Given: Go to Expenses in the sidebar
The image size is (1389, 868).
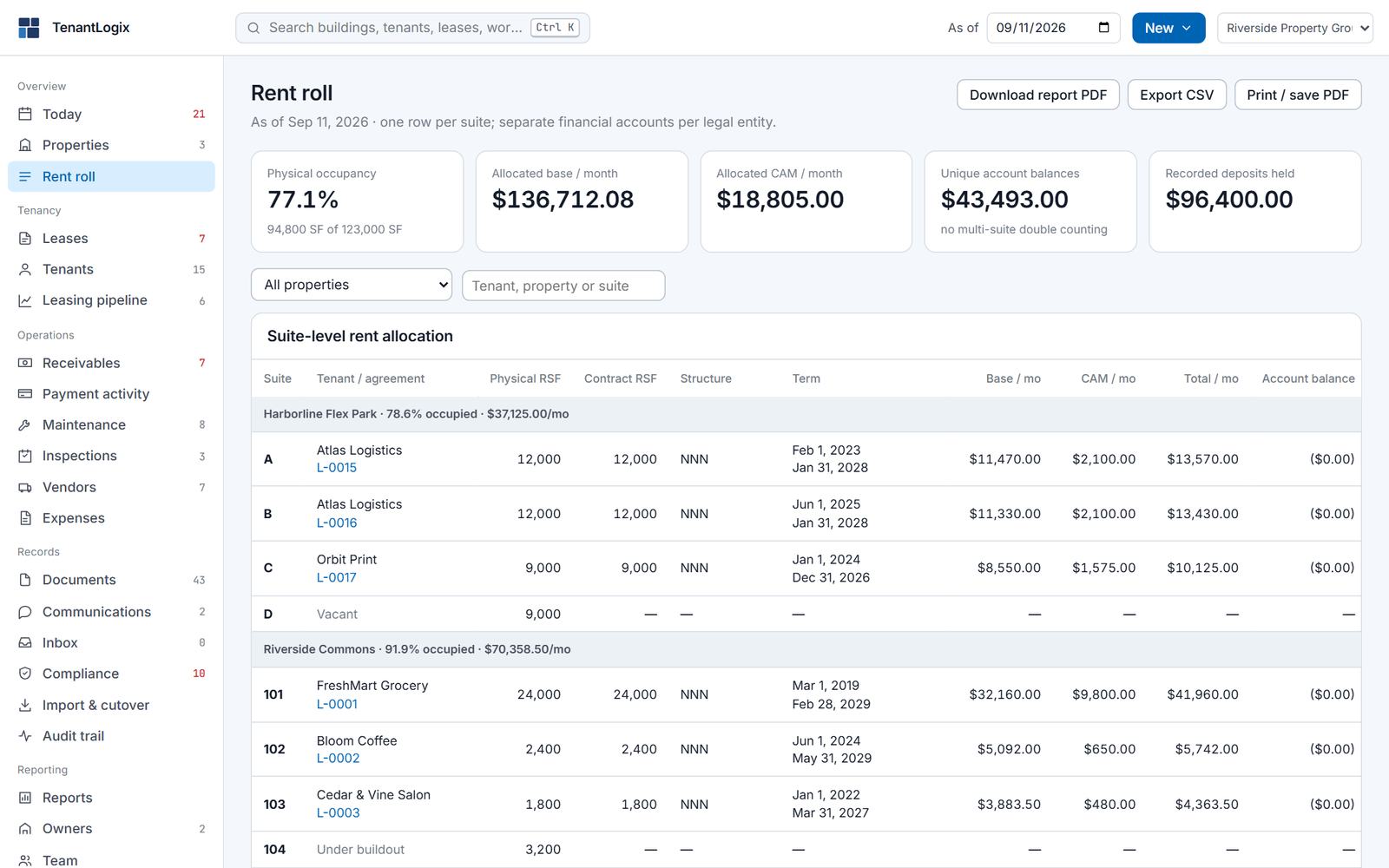Looking at the screenshot, I should tap(111, 518).
